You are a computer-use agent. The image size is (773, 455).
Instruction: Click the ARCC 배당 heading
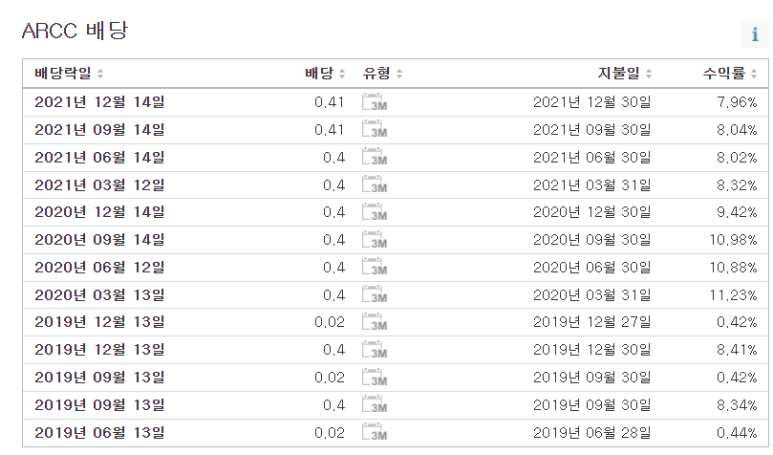click(x=75, y=31)
